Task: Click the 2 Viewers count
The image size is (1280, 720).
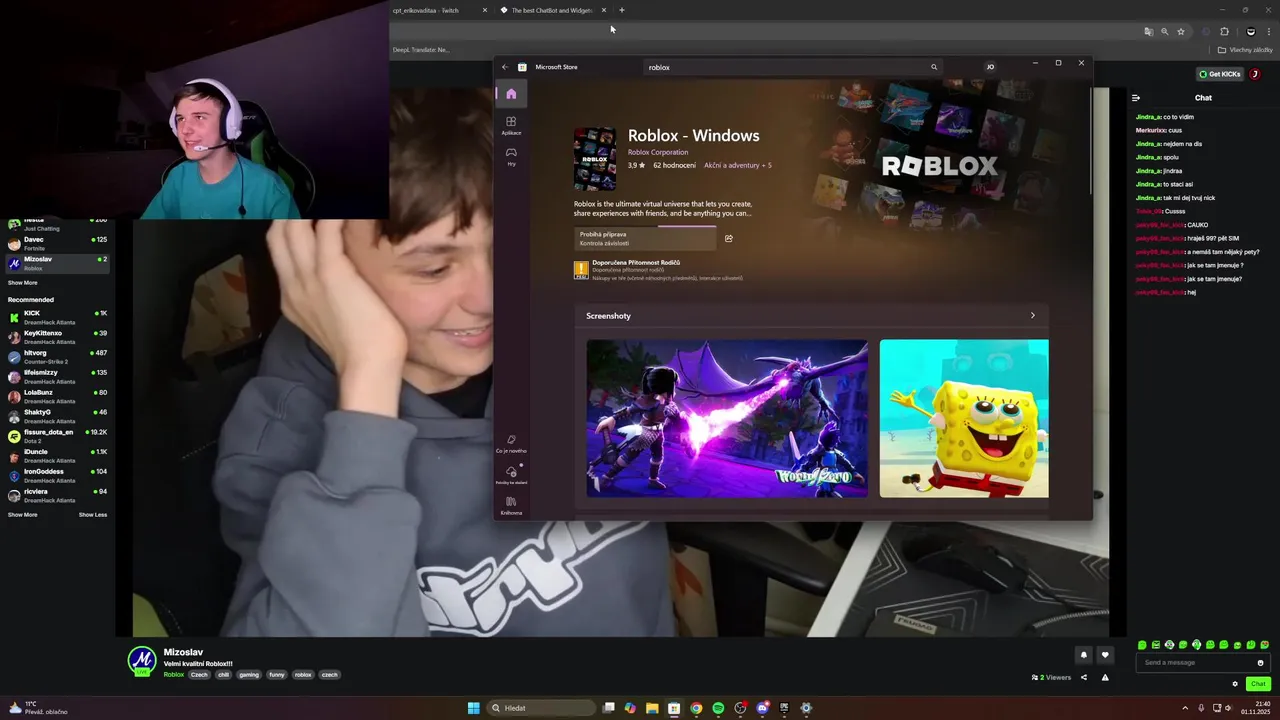Action: (1051, 677)
